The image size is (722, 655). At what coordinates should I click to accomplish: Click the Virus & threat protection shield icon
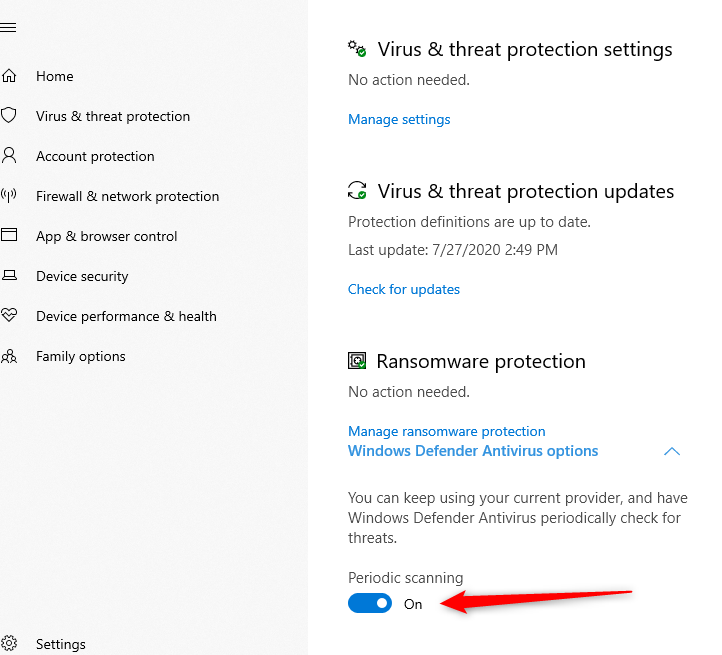(9, 116)
